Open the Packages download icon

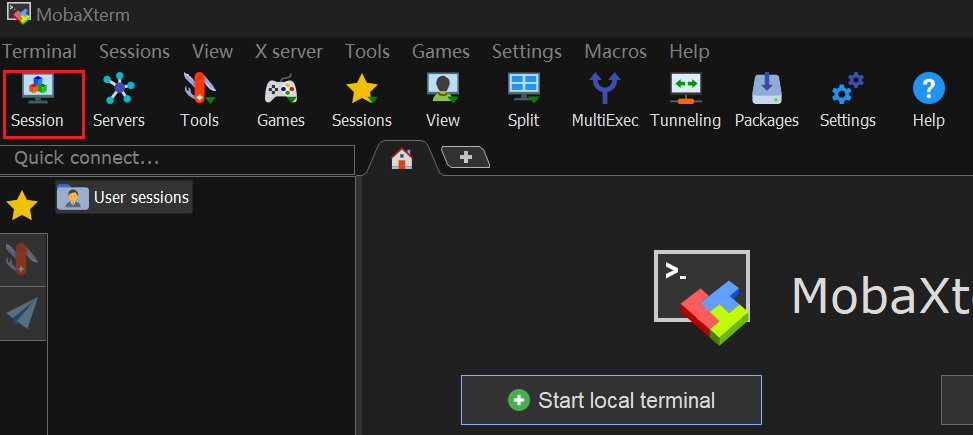767,102
